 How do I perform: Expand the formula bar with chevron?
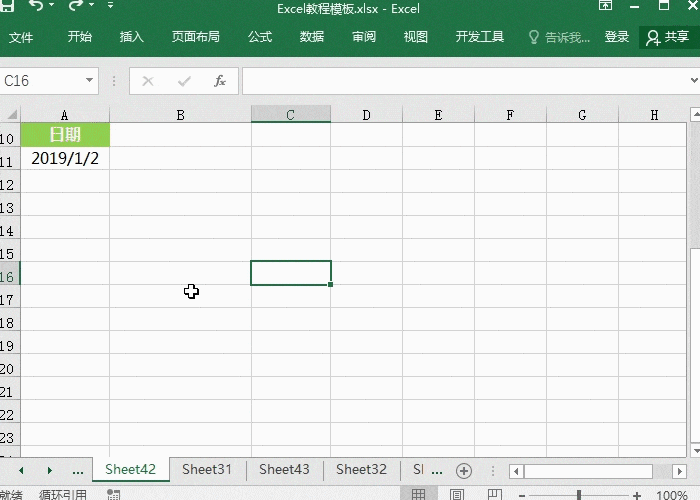pos(690,81)
